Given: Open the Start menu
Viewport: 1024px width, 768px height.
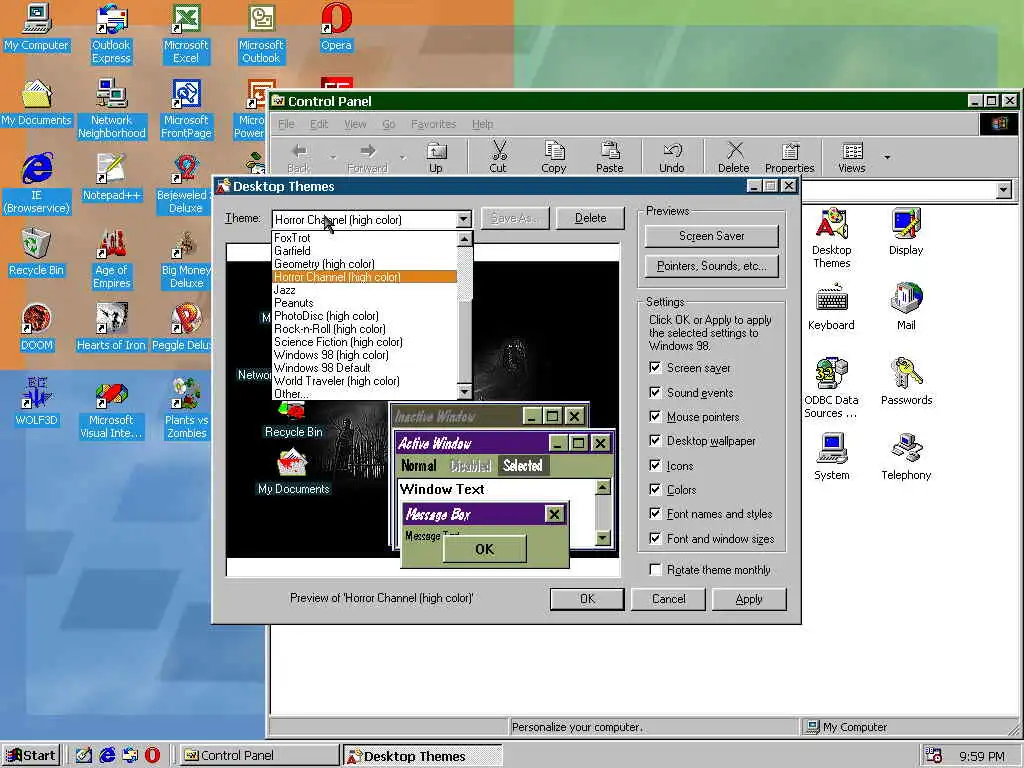Looking at the screenshot, I should coord(31,756).
